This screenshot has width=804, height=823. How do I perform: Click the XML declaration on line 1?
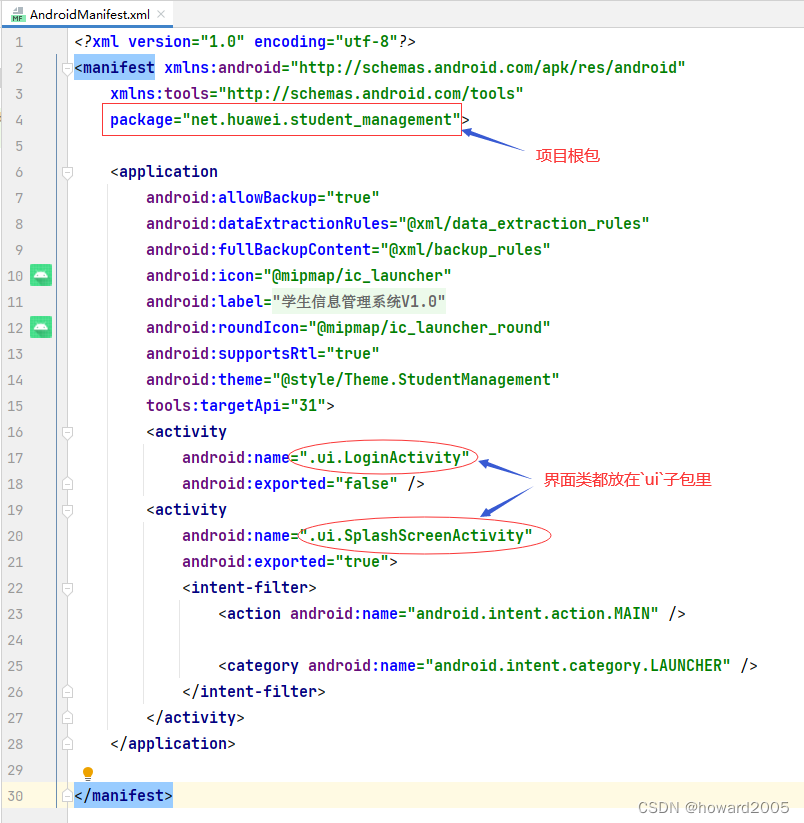click(x=245, y=41)
